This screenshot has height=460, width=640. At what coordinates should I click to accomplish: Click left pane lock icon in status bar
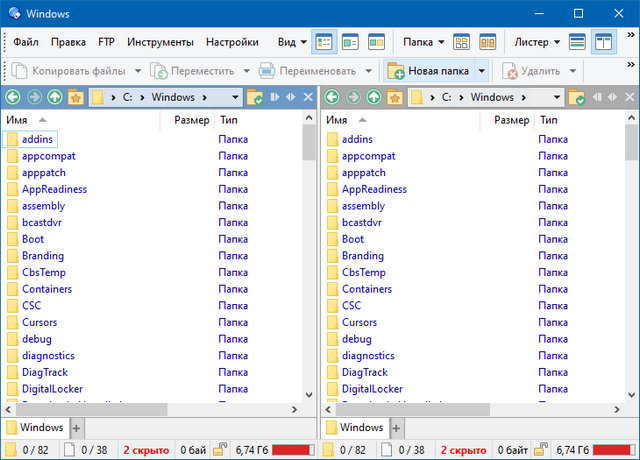coord(217,450)
